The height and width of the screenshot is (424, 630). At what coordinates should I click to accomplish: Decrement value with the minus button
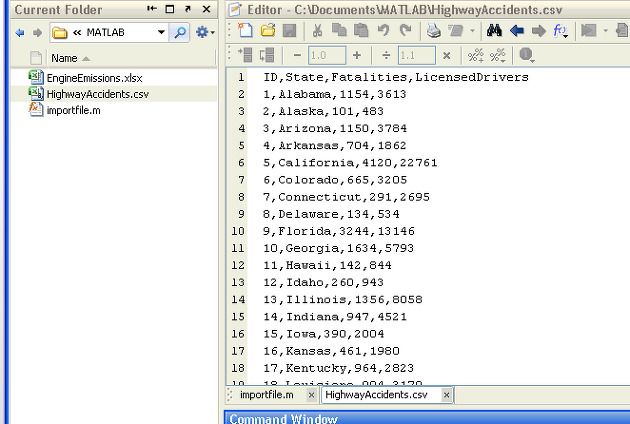[297, 55]
